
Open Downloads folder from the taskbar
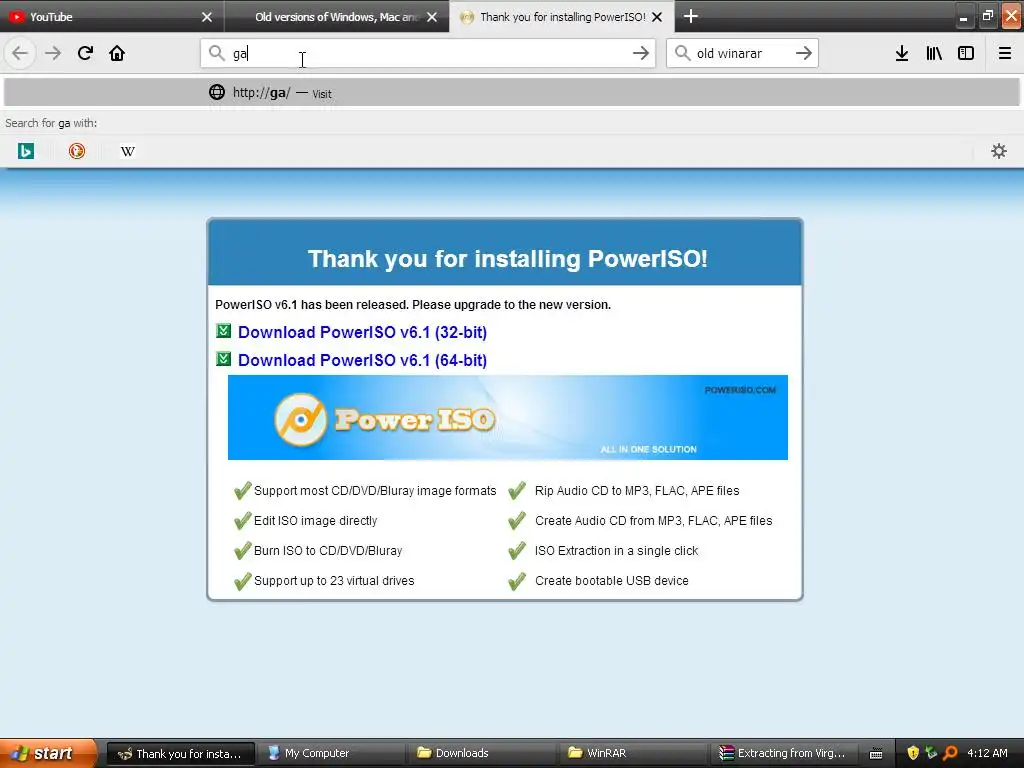[x=480, y=753]
